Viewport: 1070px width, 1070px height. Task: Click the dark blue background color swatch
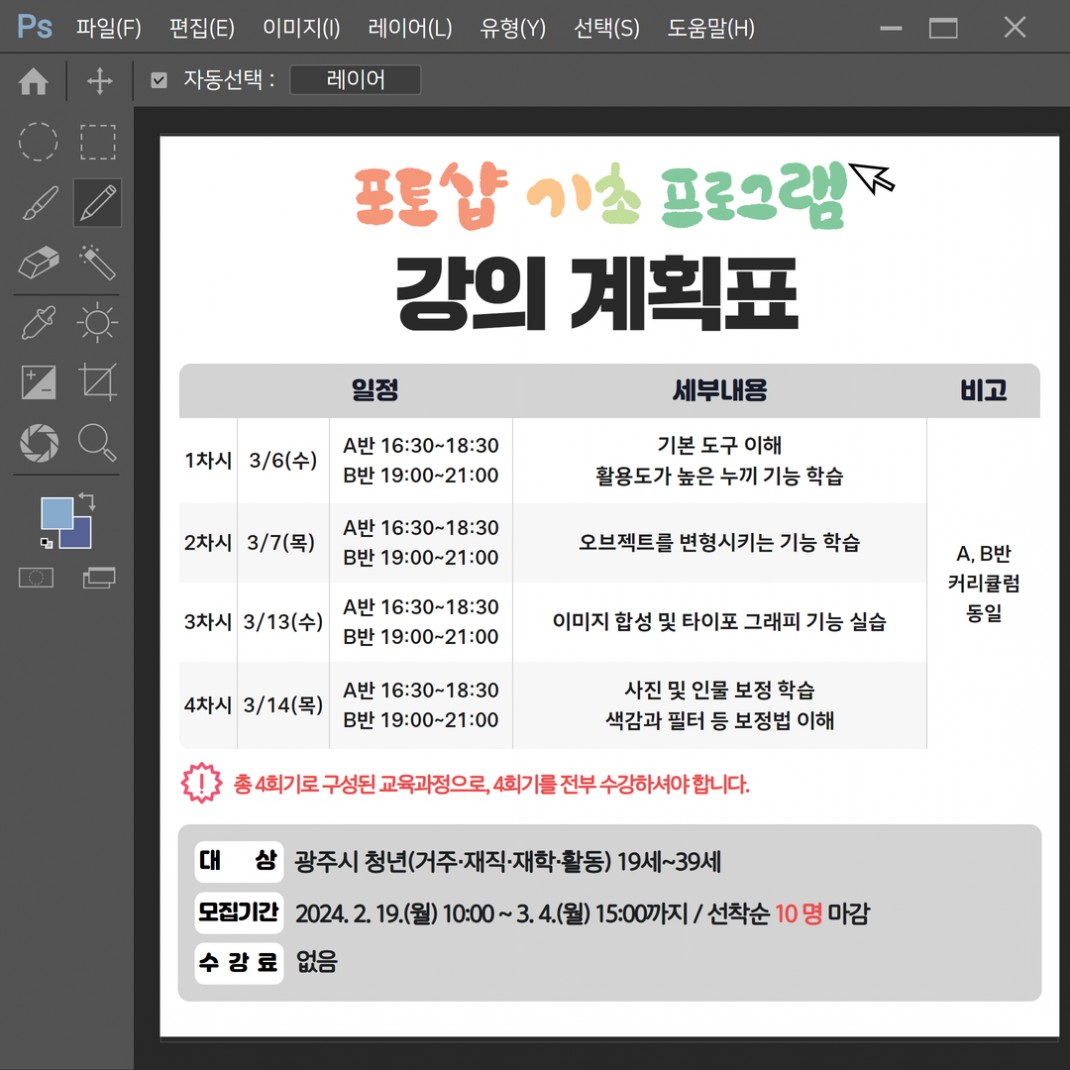[x=81, y=537]
